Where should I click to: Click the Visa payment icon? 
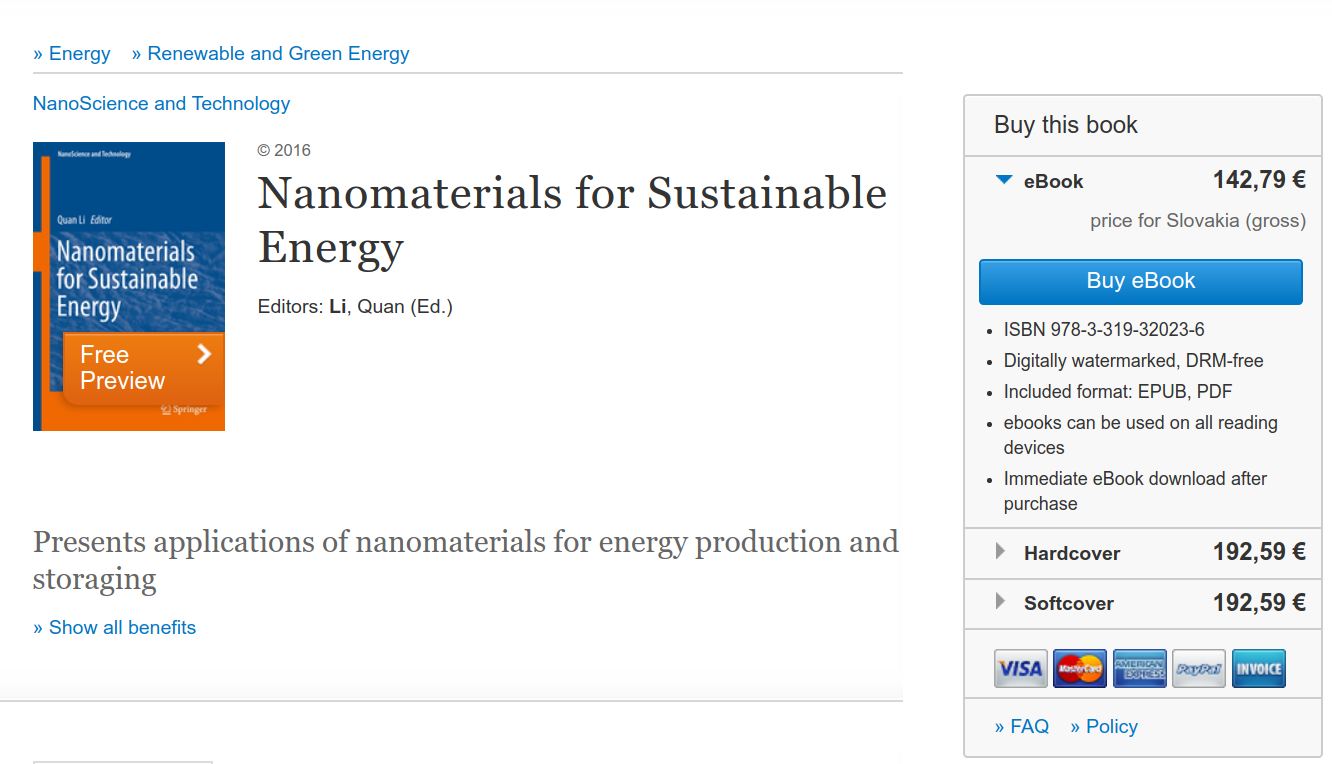click(1020, 669)
